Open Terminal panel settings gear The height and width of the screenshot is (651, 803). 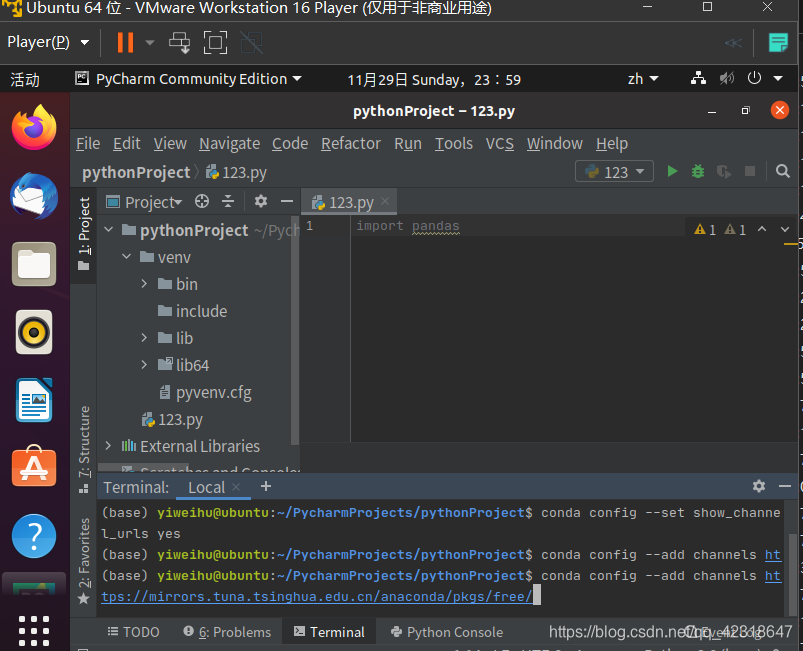tap(759, 486)
